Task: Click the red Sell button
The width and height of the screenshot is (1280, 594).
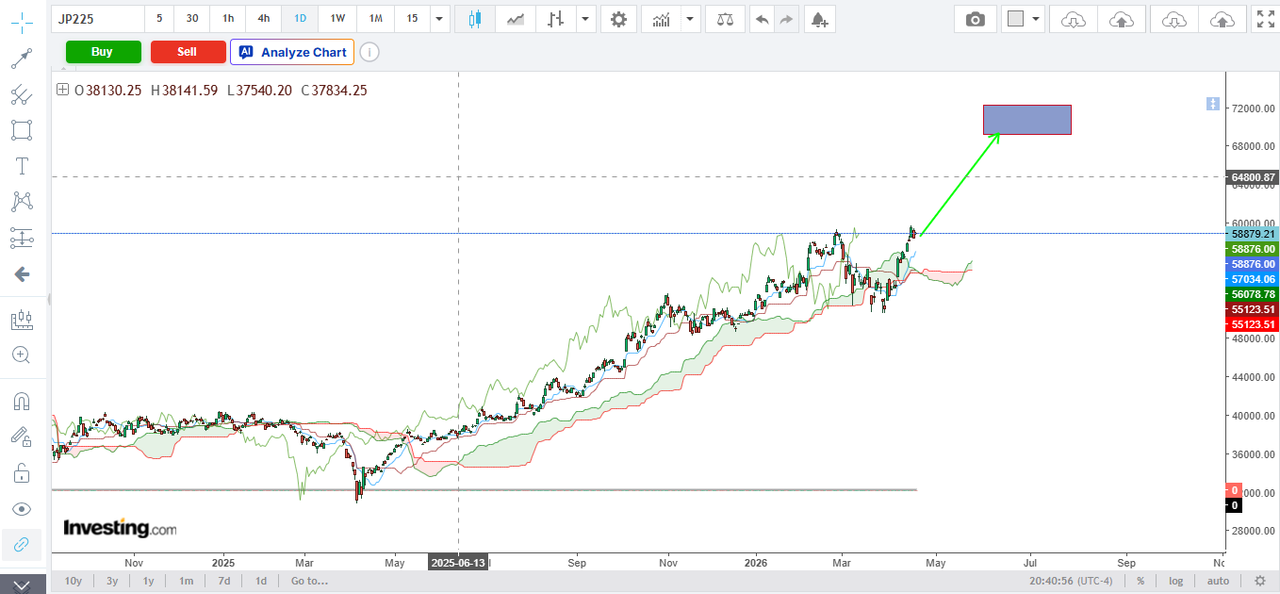Action: point(187,52)
